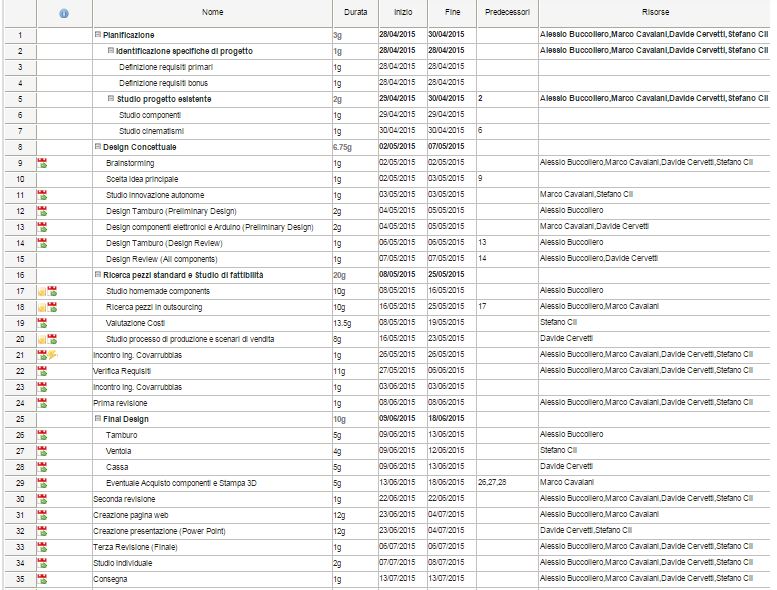Click the Durata column header
Viewport: 777px width, 590px height.
[355, 12]
